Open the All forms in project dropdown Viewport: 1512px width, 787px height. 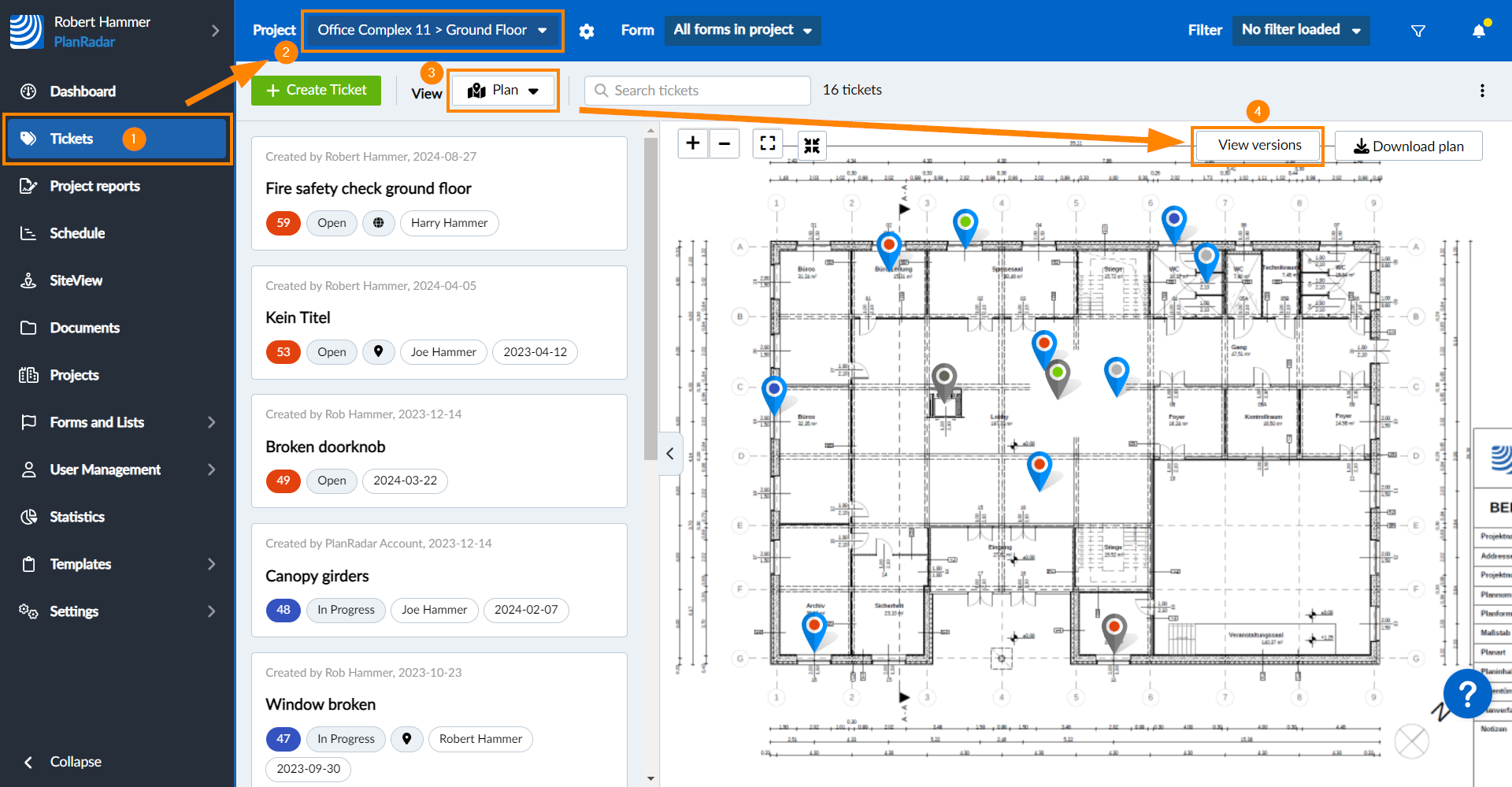pos(743,30)
